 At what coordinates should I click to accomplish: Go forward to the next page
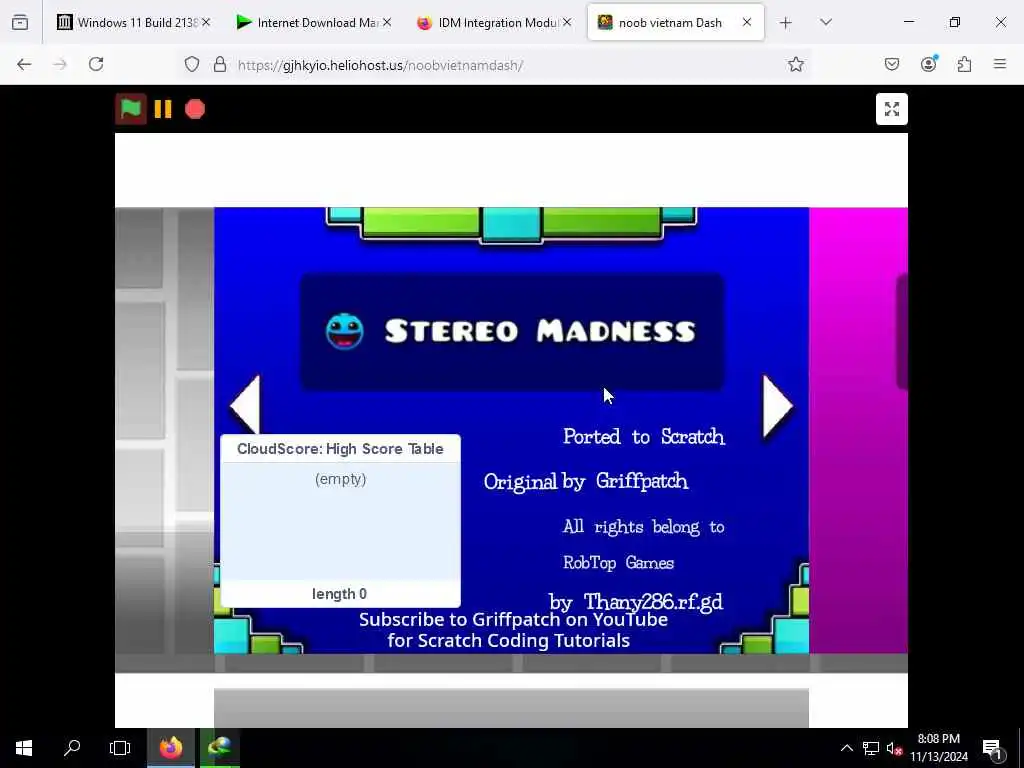coord(60,64)
